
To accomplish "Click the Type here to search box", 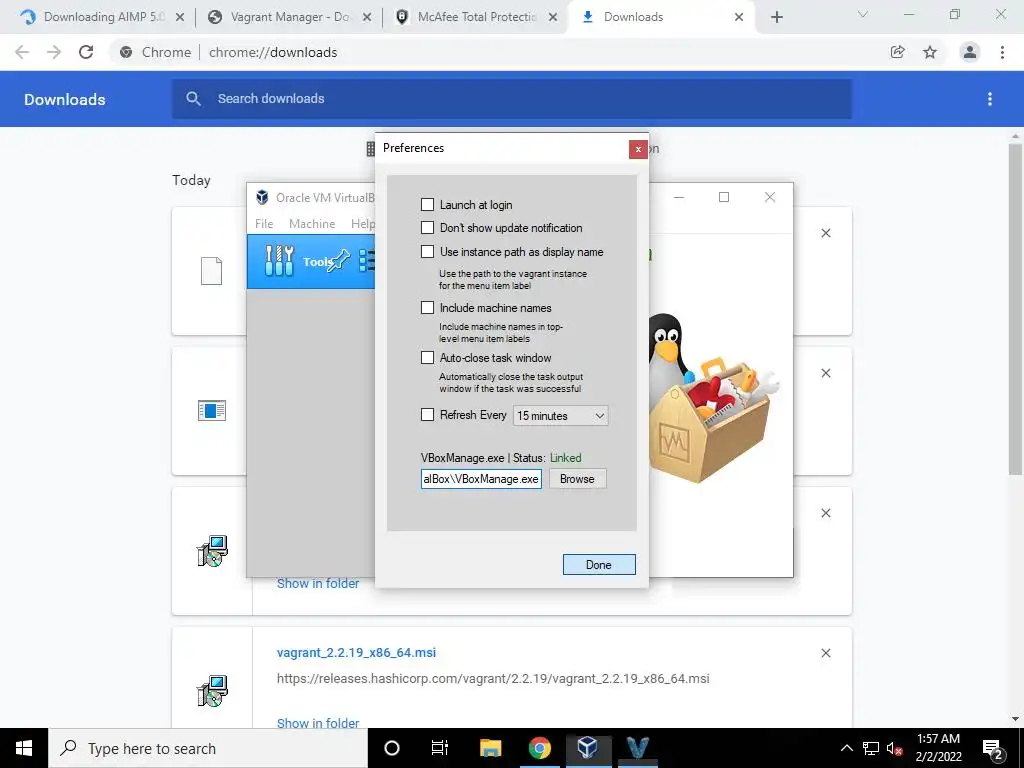I will point(208,748).
